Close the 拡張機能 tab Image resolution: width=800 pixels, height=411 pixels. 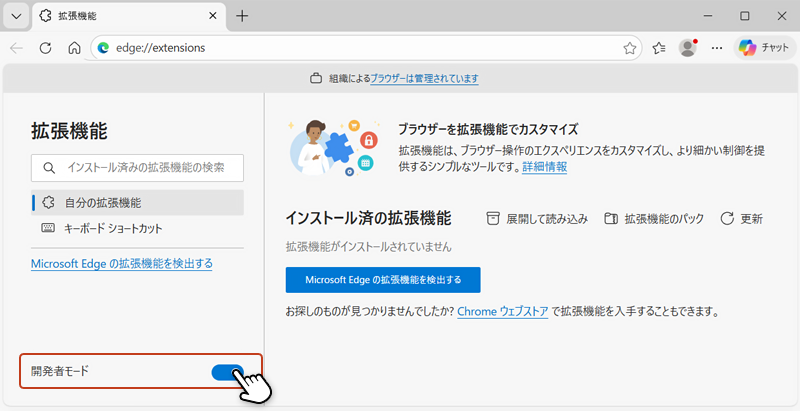click(213, 16)
